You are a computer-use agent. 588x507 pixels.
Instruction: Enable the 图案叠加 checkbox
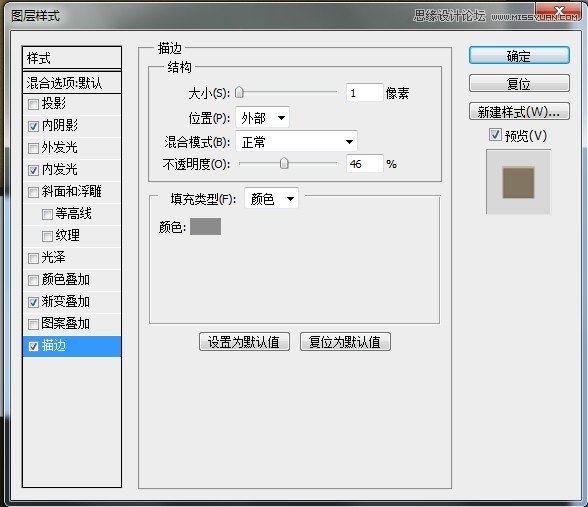pyautogui.click(x=33, y=324)
